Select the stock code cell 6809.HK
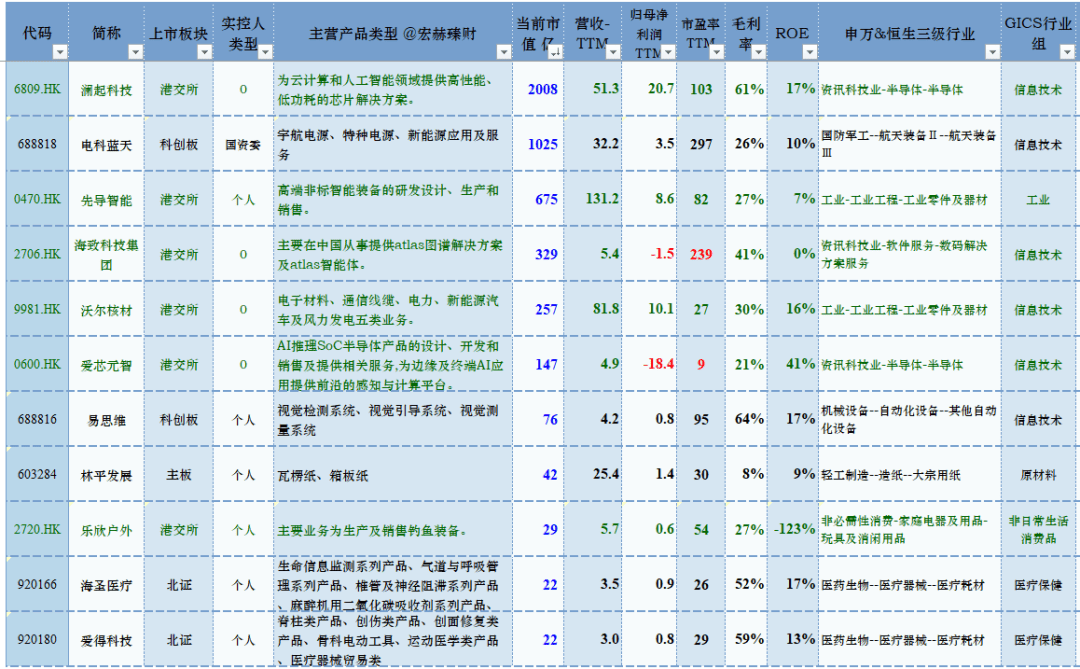The image size is (1080, 669). click(37, 89)
